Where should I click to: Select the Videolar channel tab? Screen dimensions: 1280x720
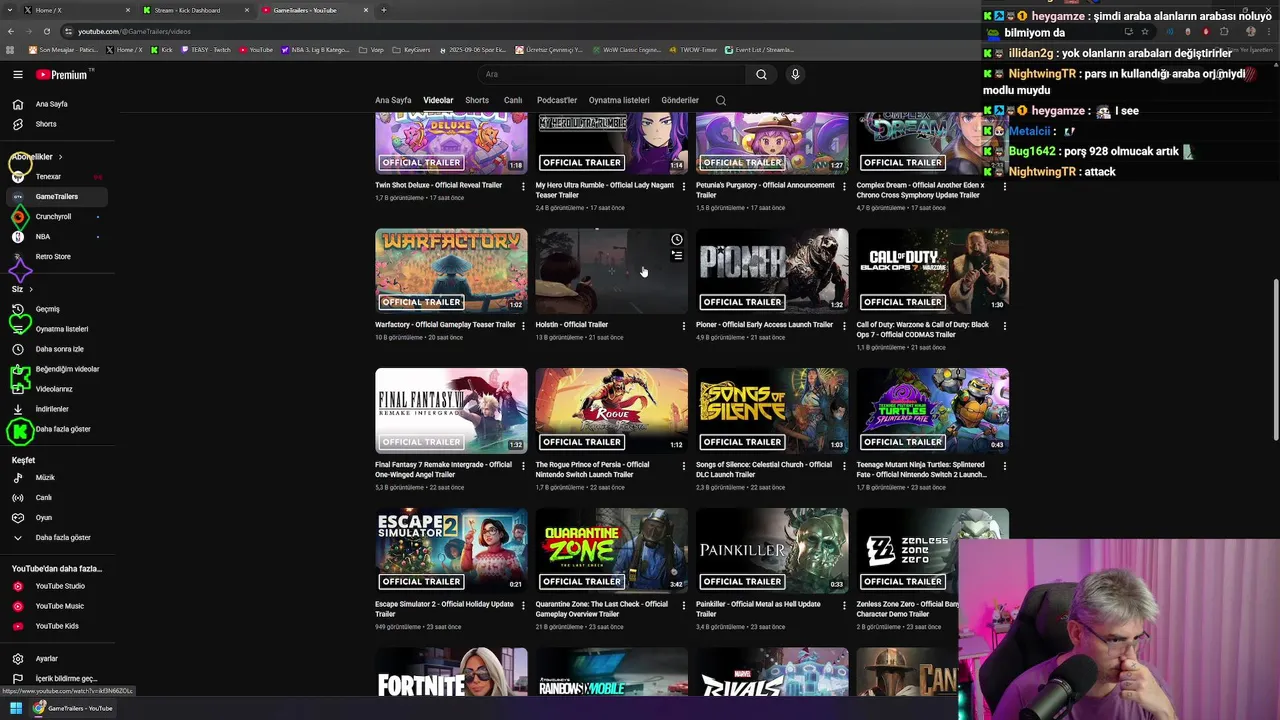pyautogui.click(x=438, y=100)
